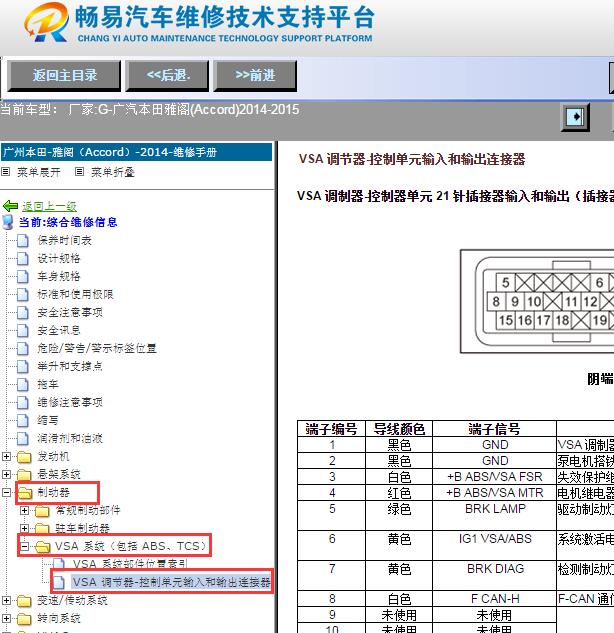Open the 设计规格 page
Viewport: 614px width, 633px height.
coord(59,258)
